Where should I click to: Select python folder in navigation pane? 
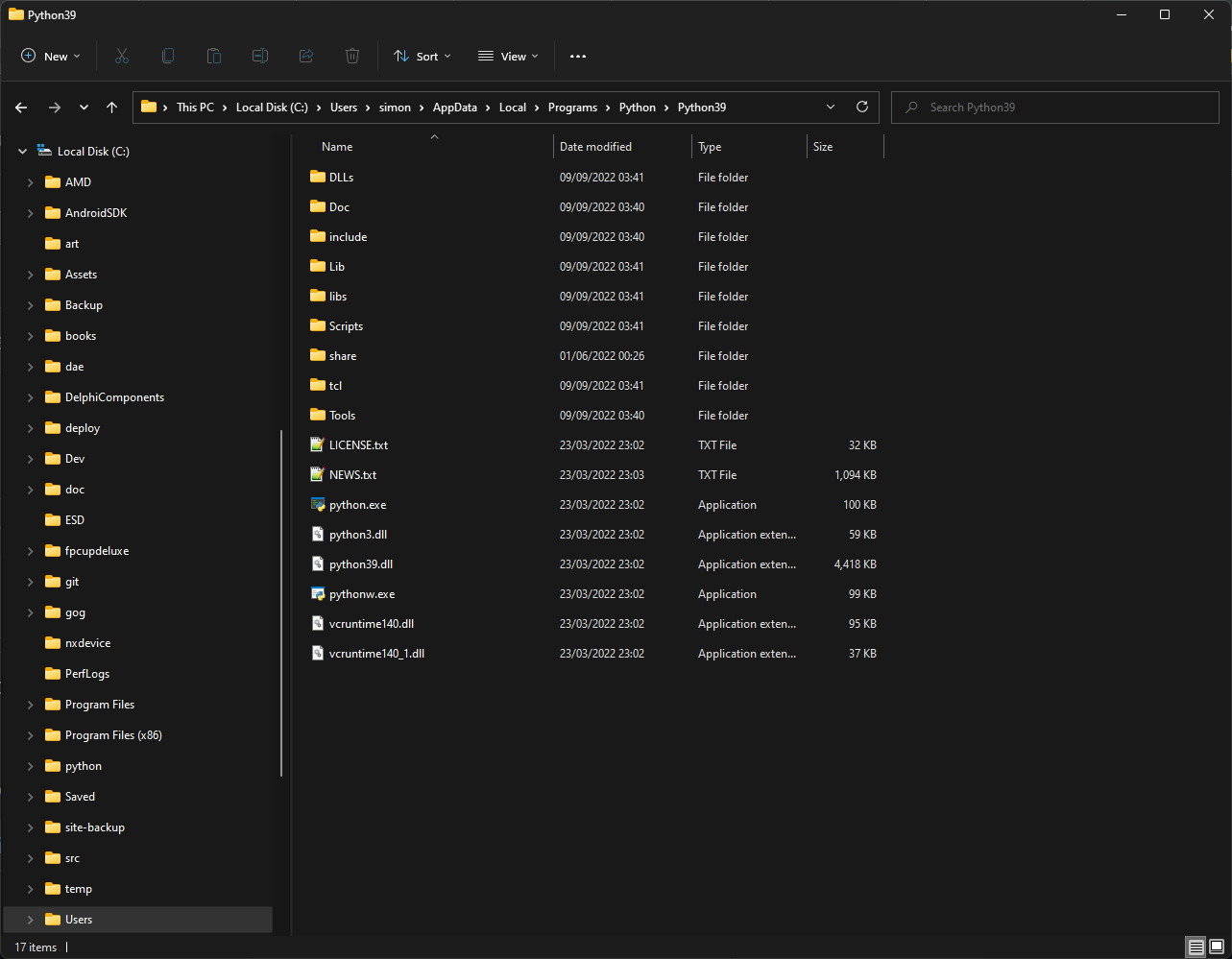83,766
